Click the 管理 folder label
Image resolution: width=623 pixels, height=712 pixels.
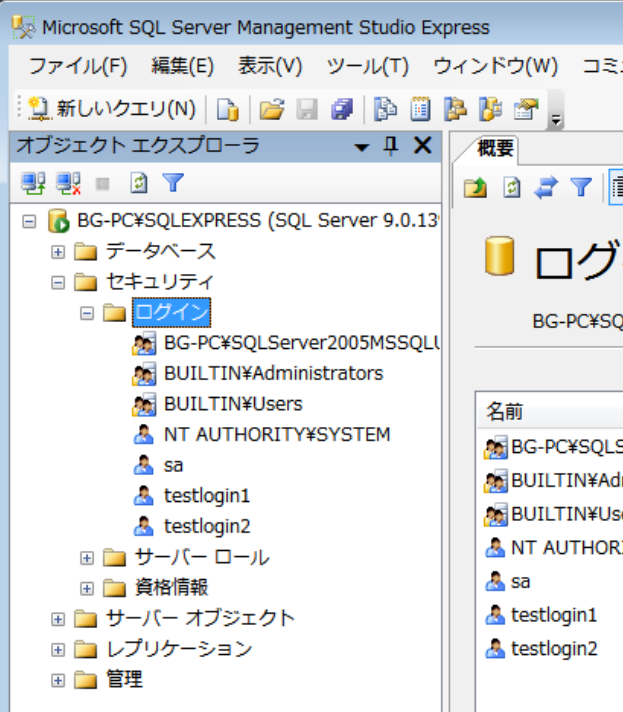[x=124, y=680]
